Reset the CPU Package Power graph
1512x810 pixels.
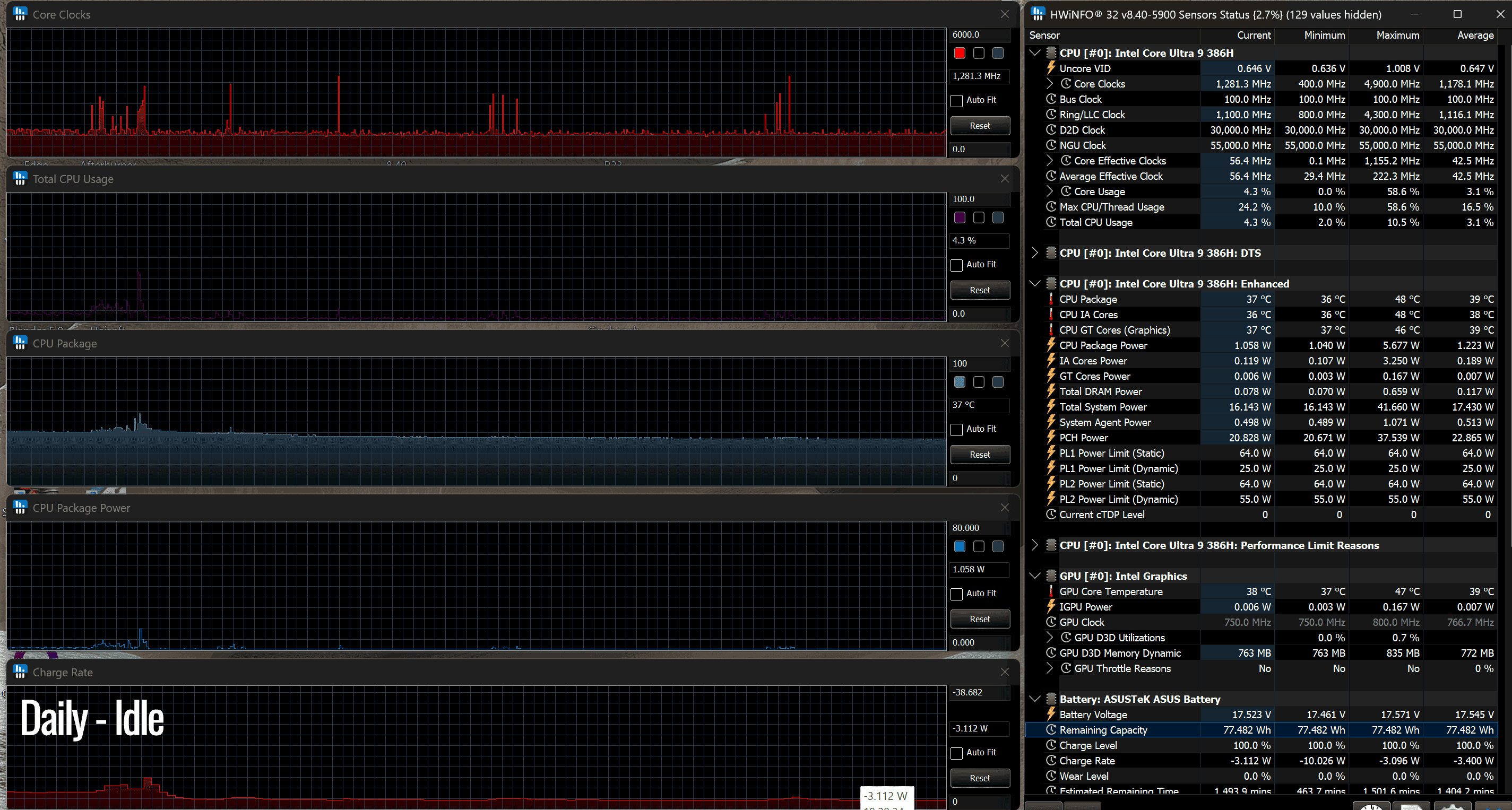[x=980, y=619]
